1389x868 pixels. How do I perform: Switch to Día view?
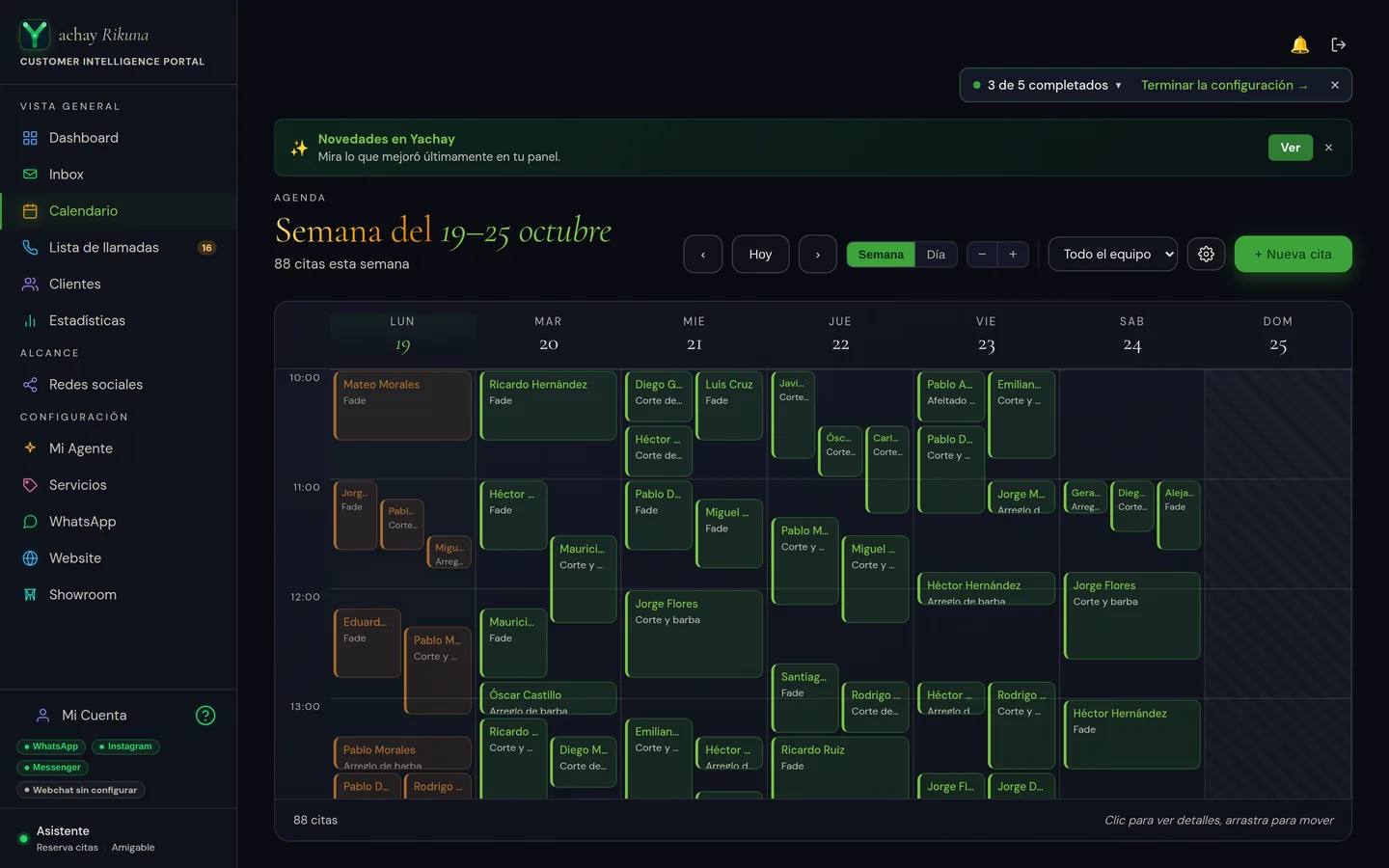click(x=936, y=255)
